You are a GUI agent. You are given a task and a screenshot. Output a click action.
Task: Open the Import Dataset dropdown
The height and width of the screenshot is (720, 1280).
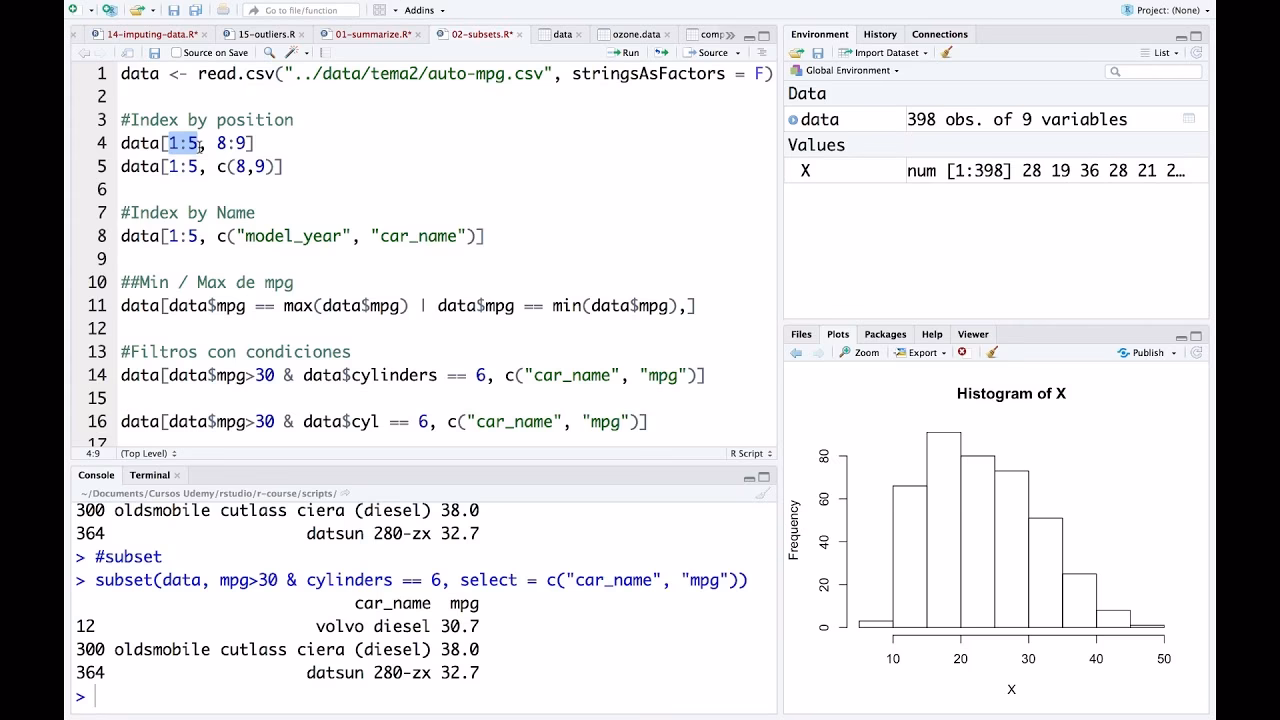884,53
